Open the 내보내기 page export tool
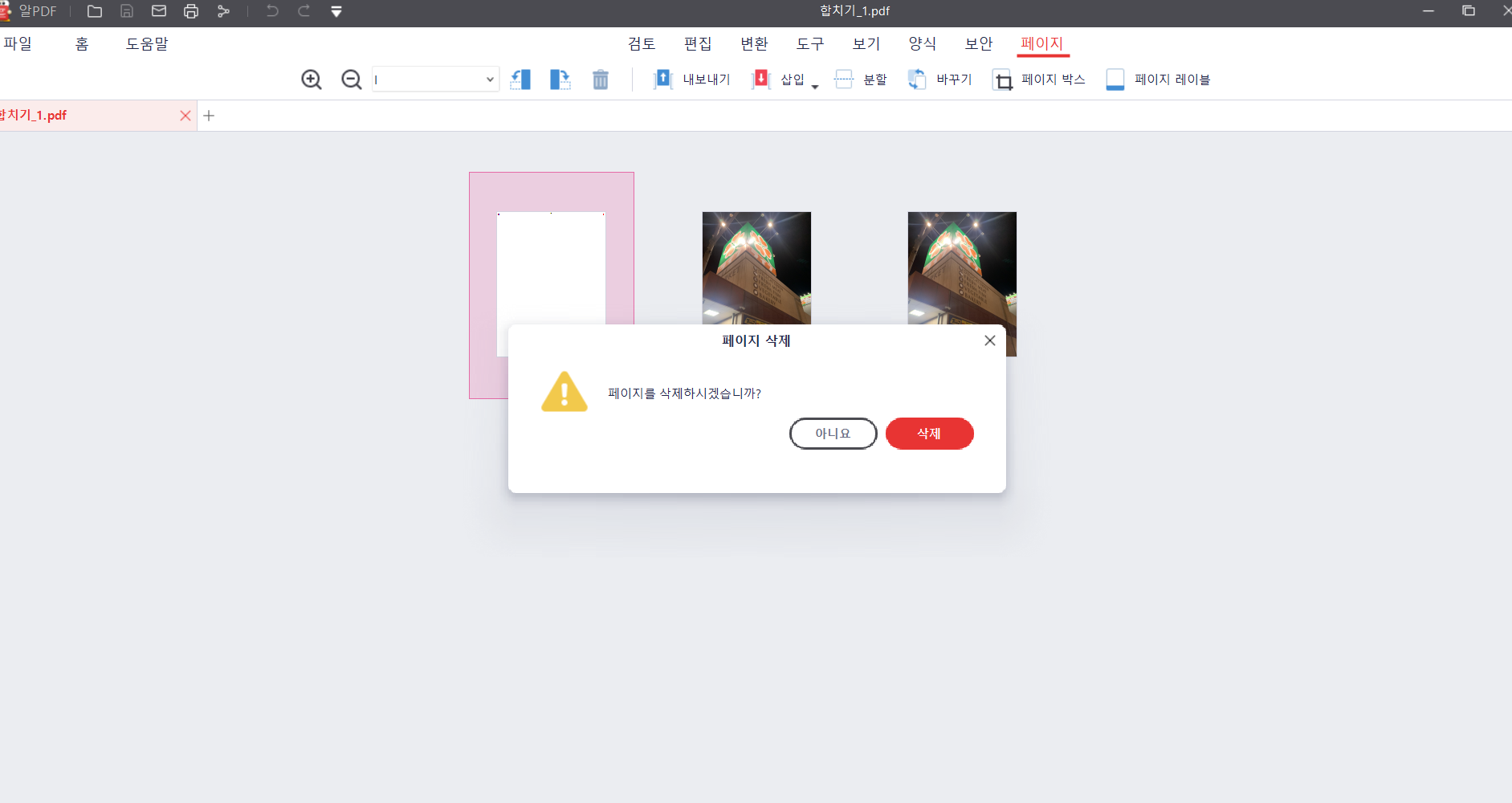 [691, 79]
